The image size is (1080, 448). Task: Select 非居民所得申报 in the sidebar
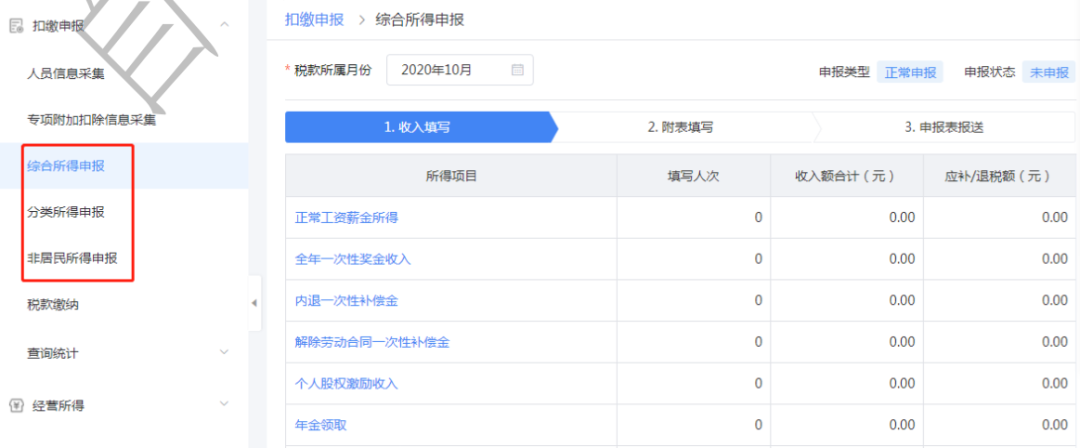(72, 258)
